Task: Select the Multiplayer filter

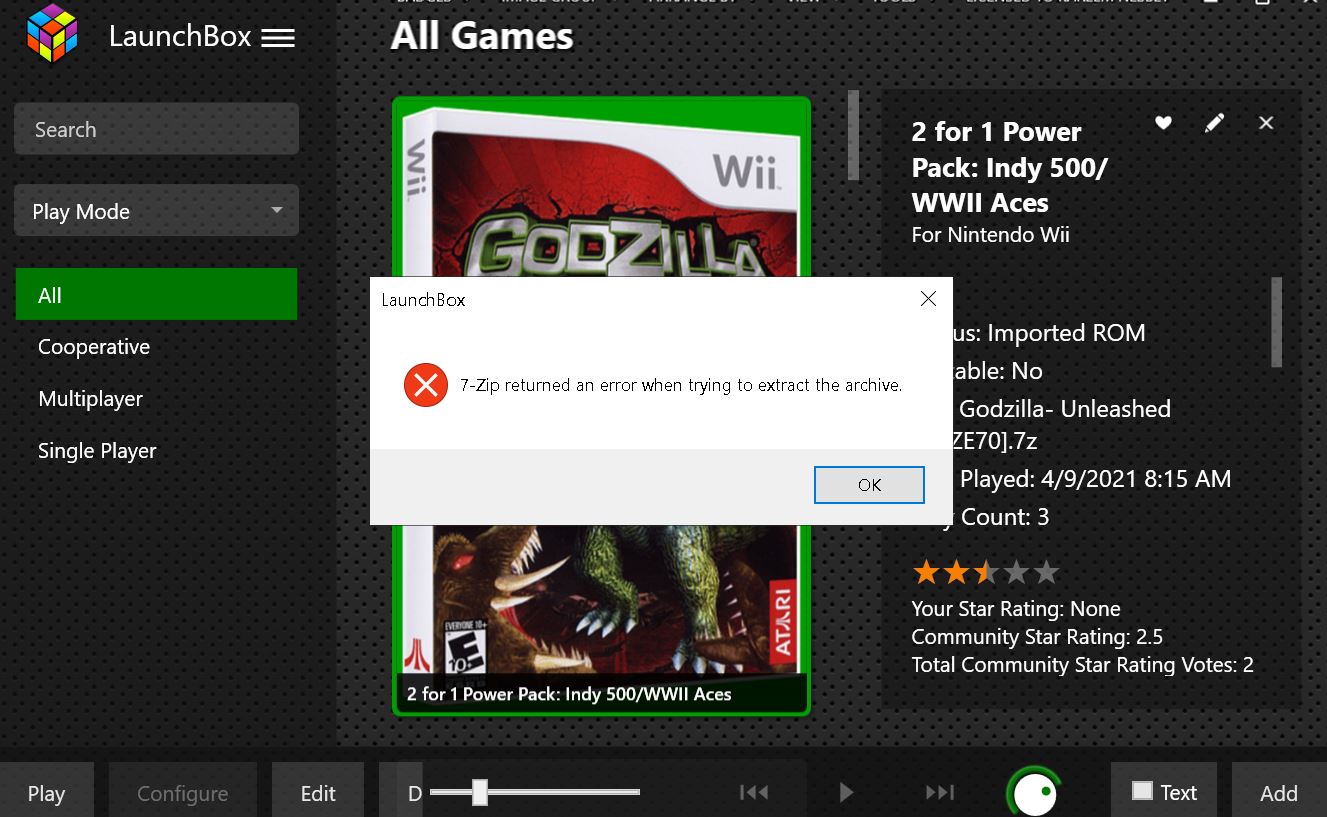Action: click(90, 399)
